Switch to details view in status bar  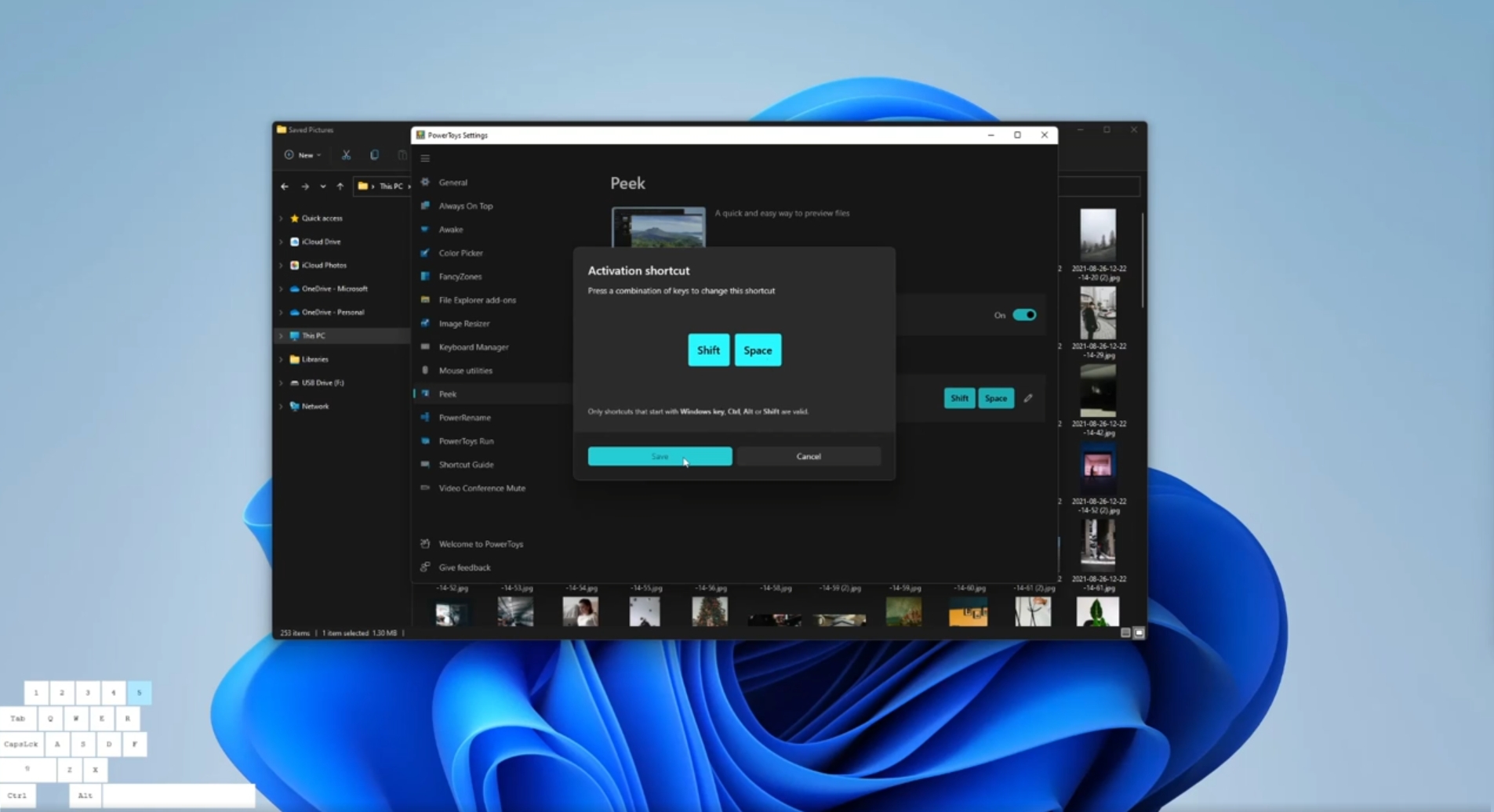coord(1125,633)
